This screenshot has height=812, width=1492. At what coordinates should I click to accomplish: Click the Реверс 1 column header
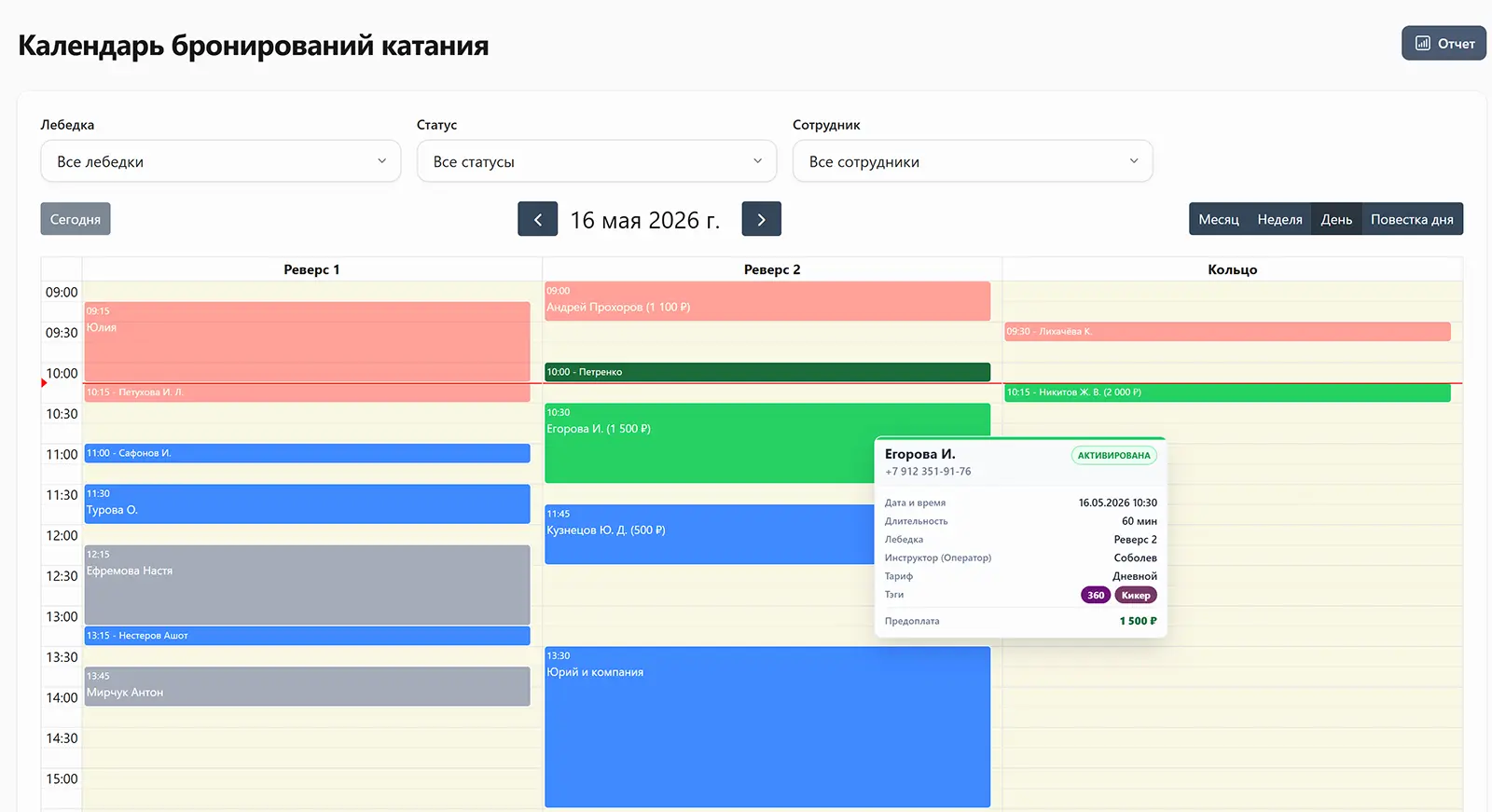(x=311, y=269)
